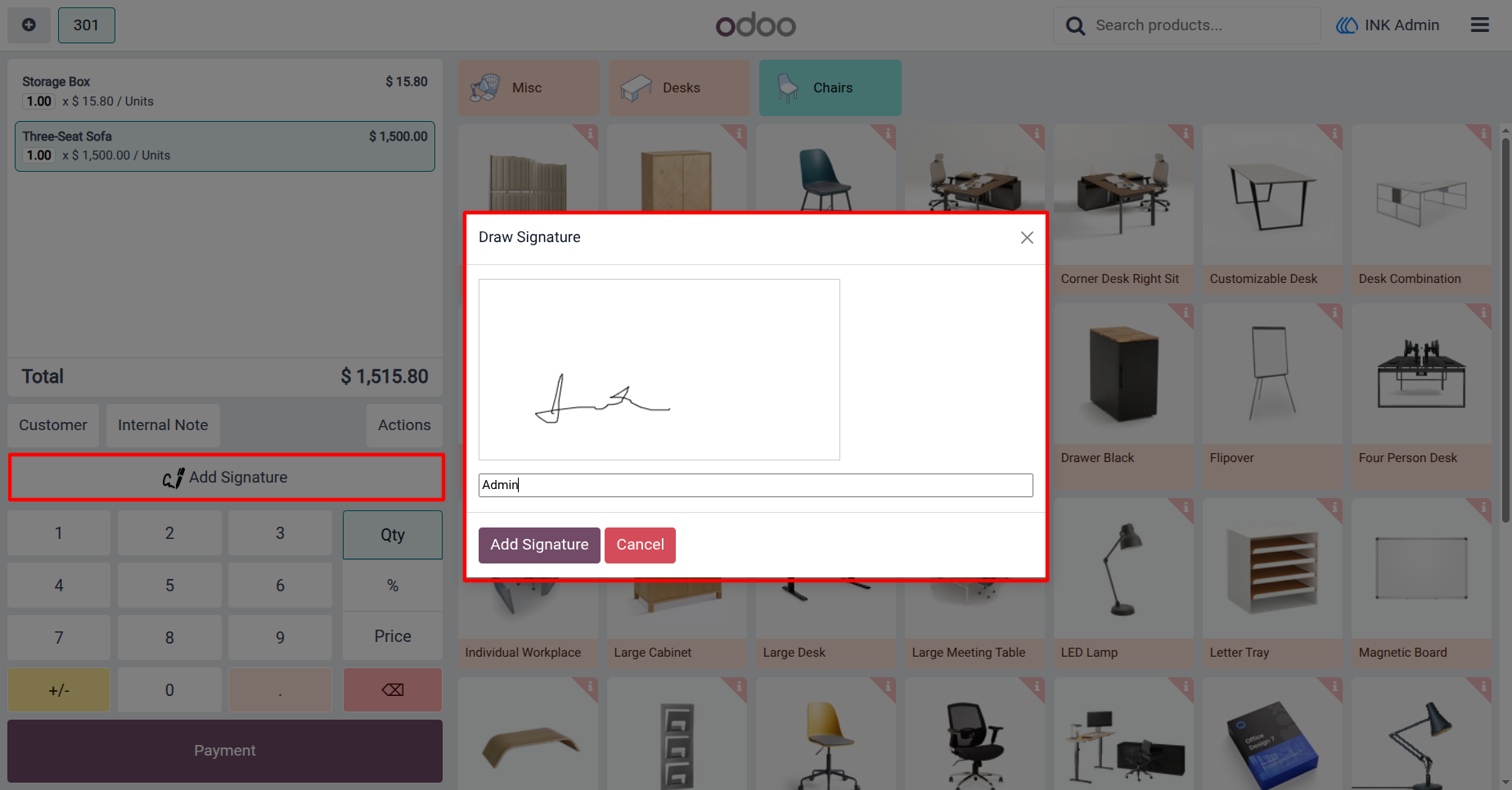This screenshot has width=1512, height=790.
Task: Click Add Signature button in the dialog
Action: tap(539, 545)
